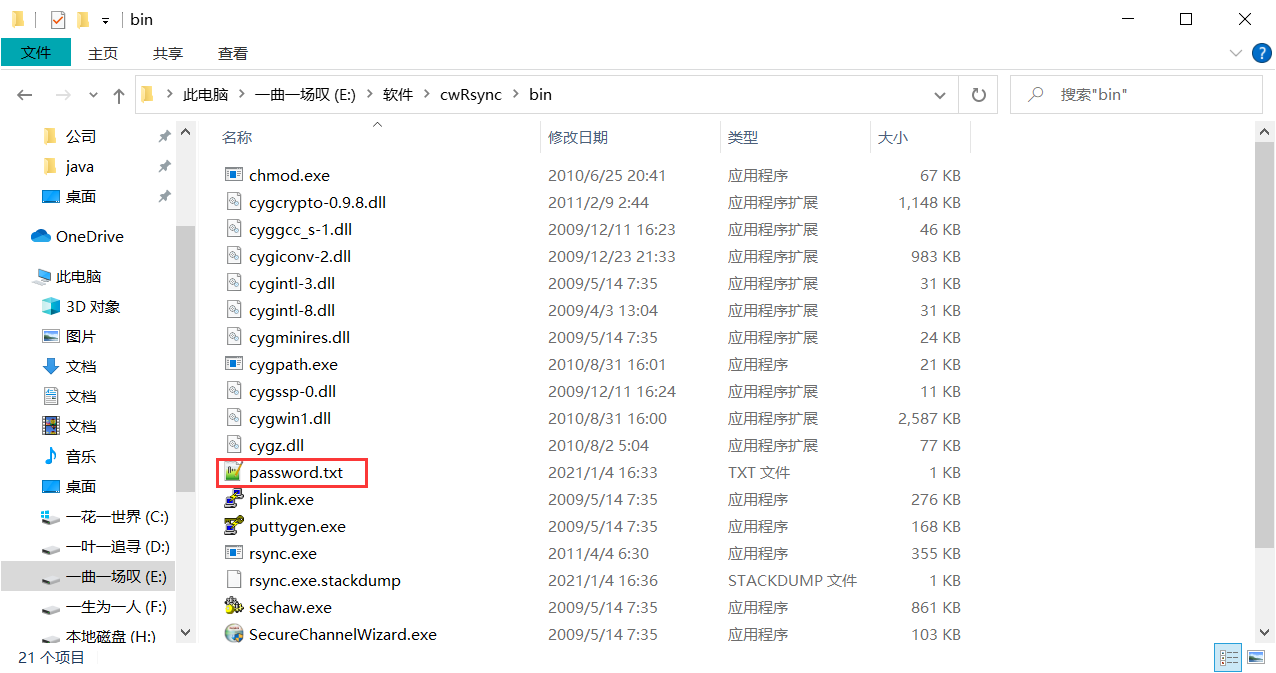Go up one folder level arrow
Image resolution: width=1276 pixels, height=673 pixels.
pos(119,95)
